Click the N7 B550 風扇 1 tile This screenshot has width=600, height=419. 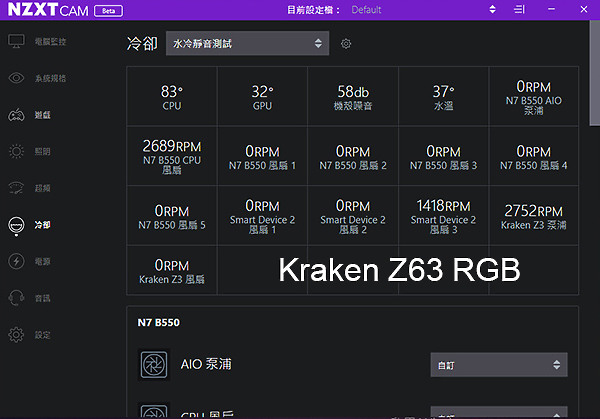tap(262, 156)
